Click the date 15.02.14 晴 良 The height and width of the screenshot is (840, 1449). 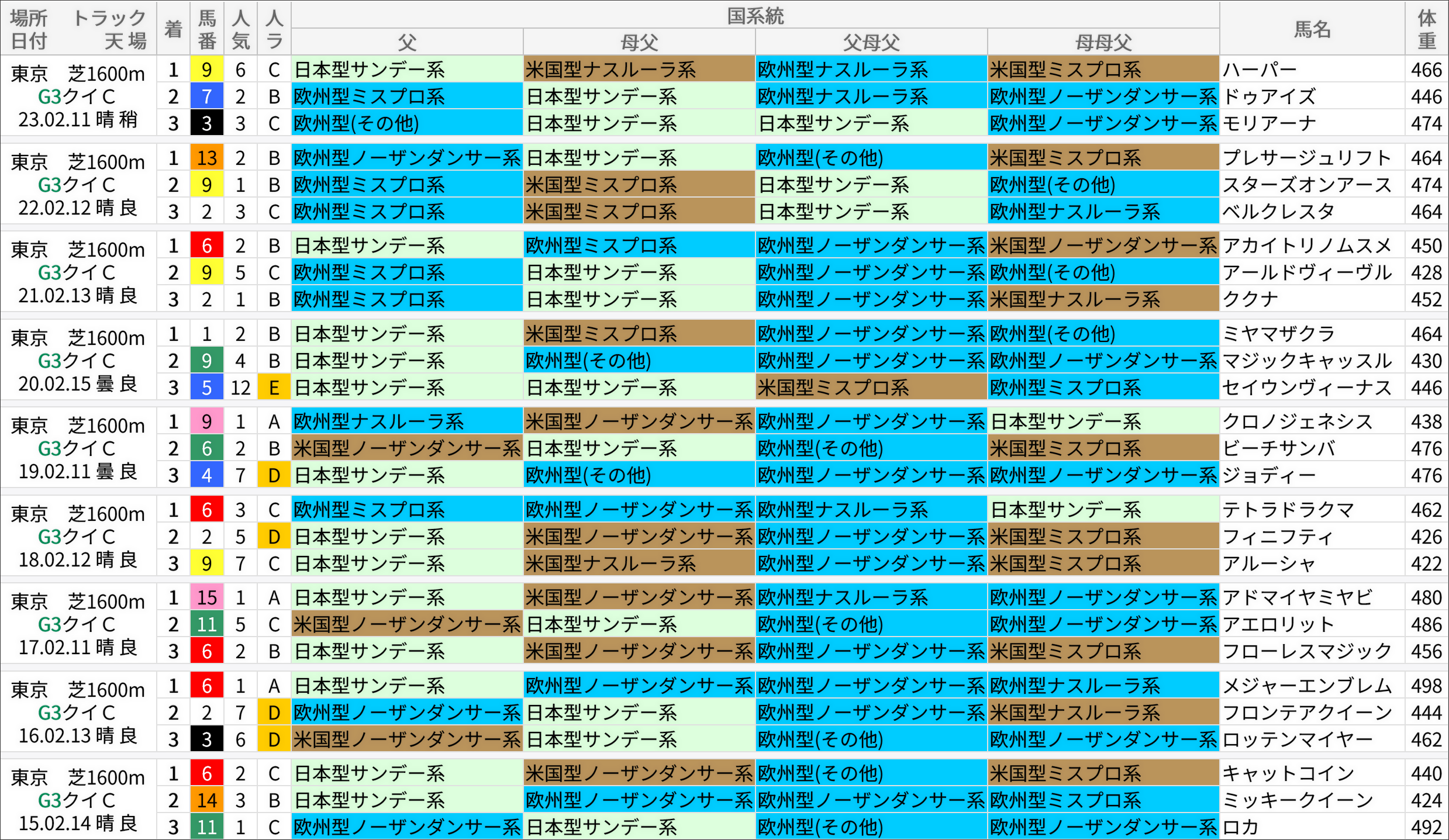coord(78,823)
